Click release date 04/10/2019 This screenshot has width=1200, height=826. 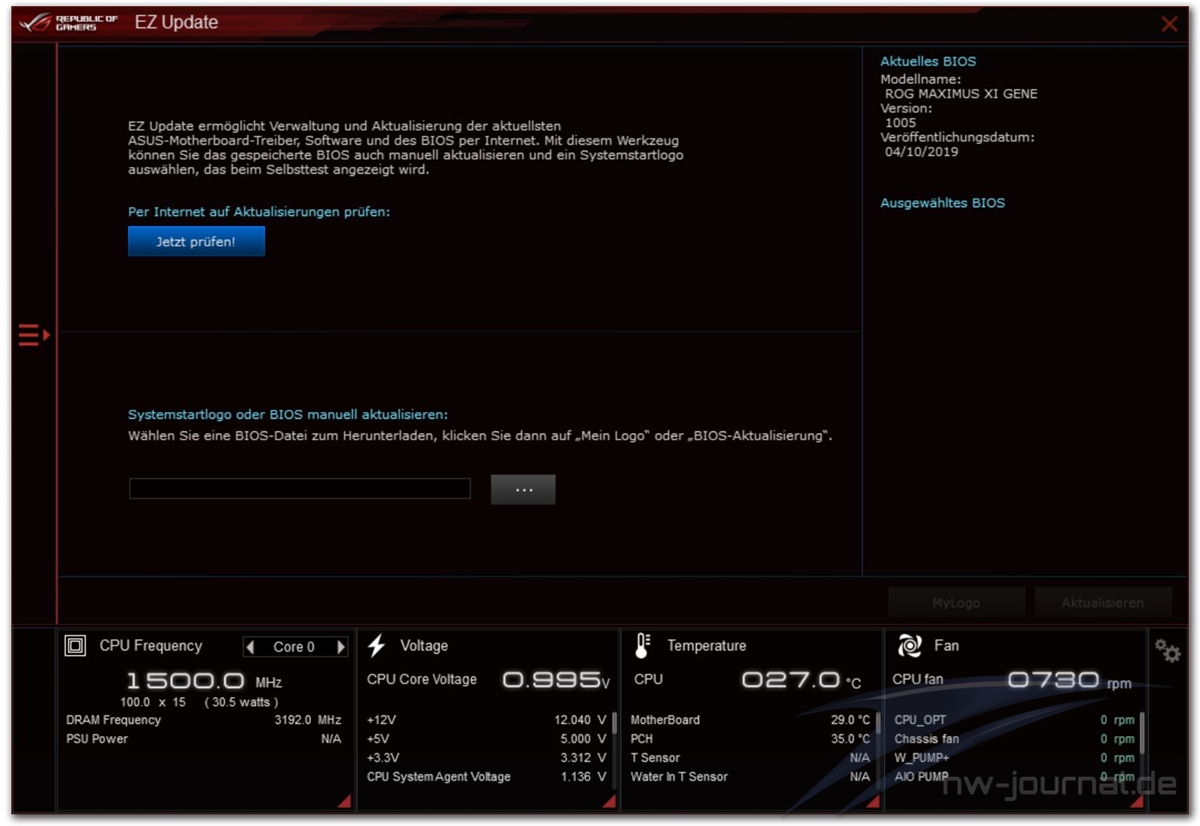pyautogui.click(x=922, y=152)
